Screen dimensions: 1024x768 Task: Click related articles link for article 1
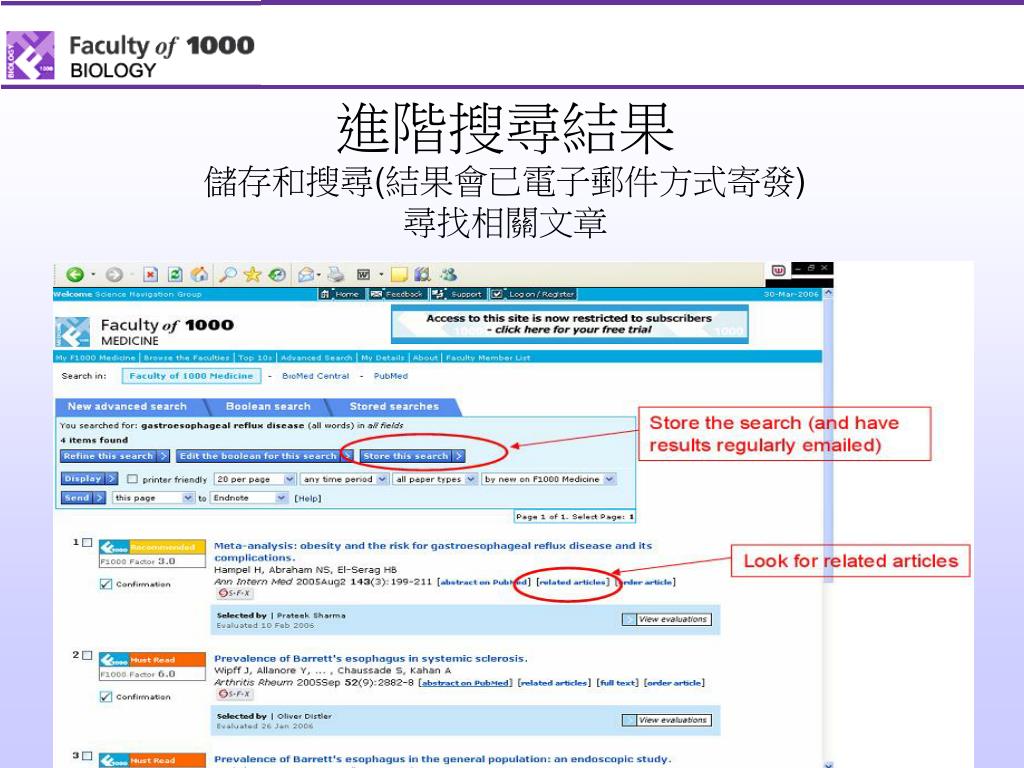pos(573,582)
